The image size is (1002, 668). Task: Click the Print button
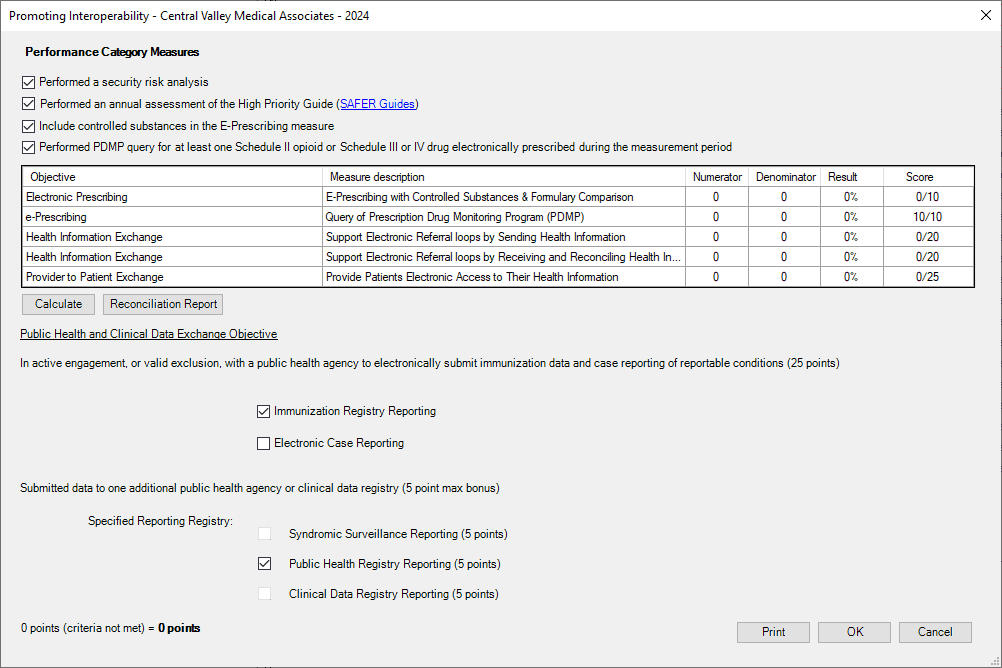click(773, 632)
